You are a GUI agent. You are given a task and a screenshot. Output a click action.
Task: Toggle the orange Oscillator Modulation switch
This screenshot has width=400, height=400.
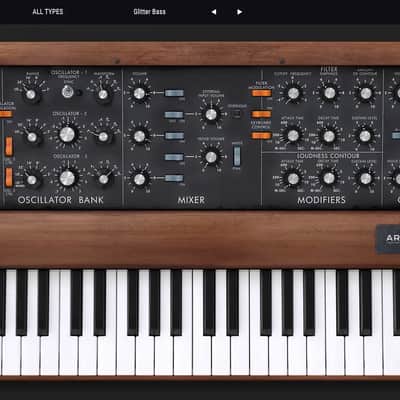click(x=6, y=114)
